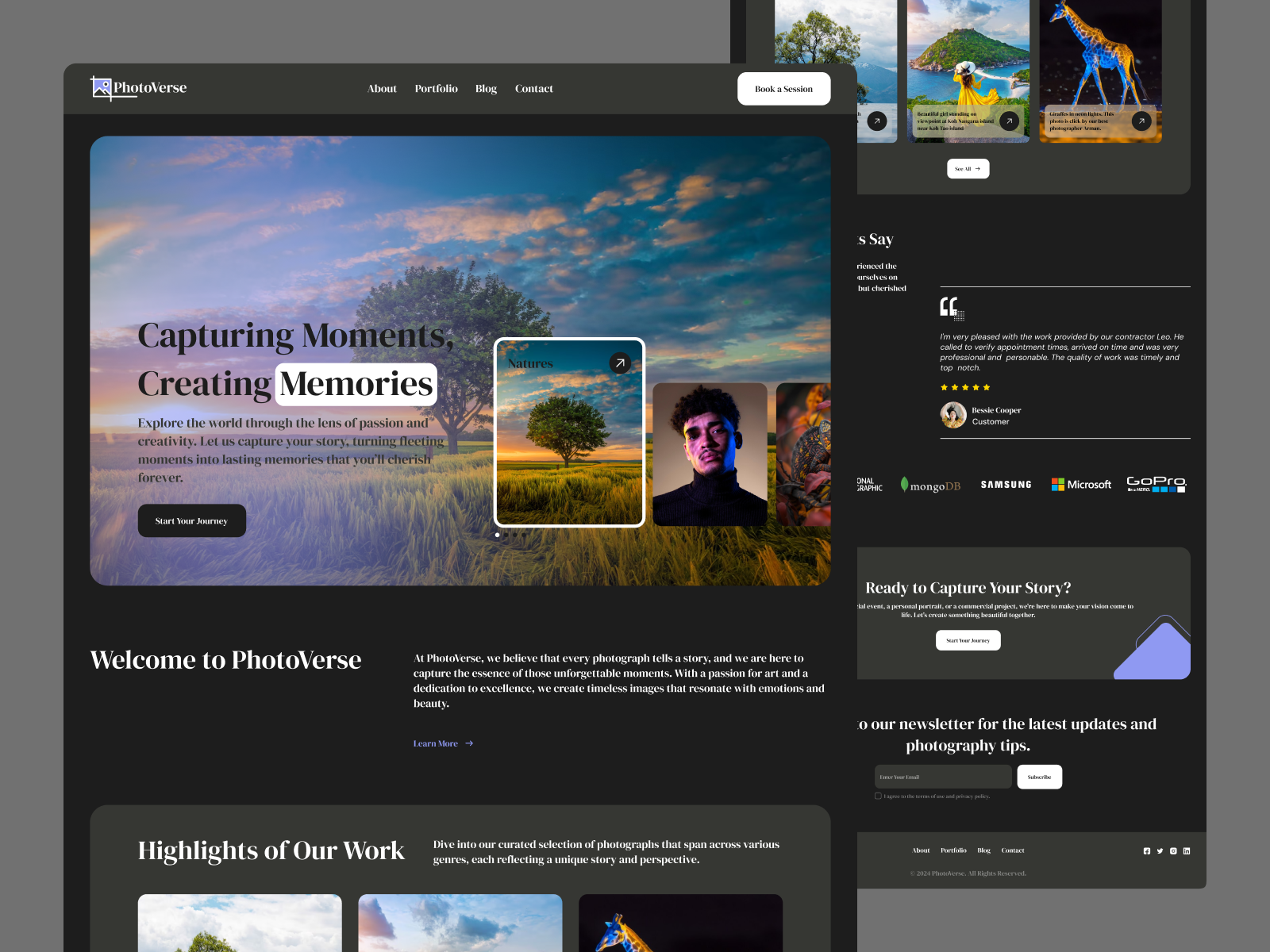This screenshot has height=952, width=1270.
Task: Check the terms of use agreement checkbox
Action: pos(876,796)
